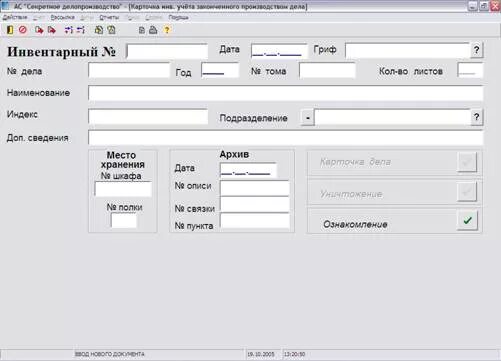Screen dimensions: 501x361
Task: Click the small gray document page icon
Action: point(142,30)
